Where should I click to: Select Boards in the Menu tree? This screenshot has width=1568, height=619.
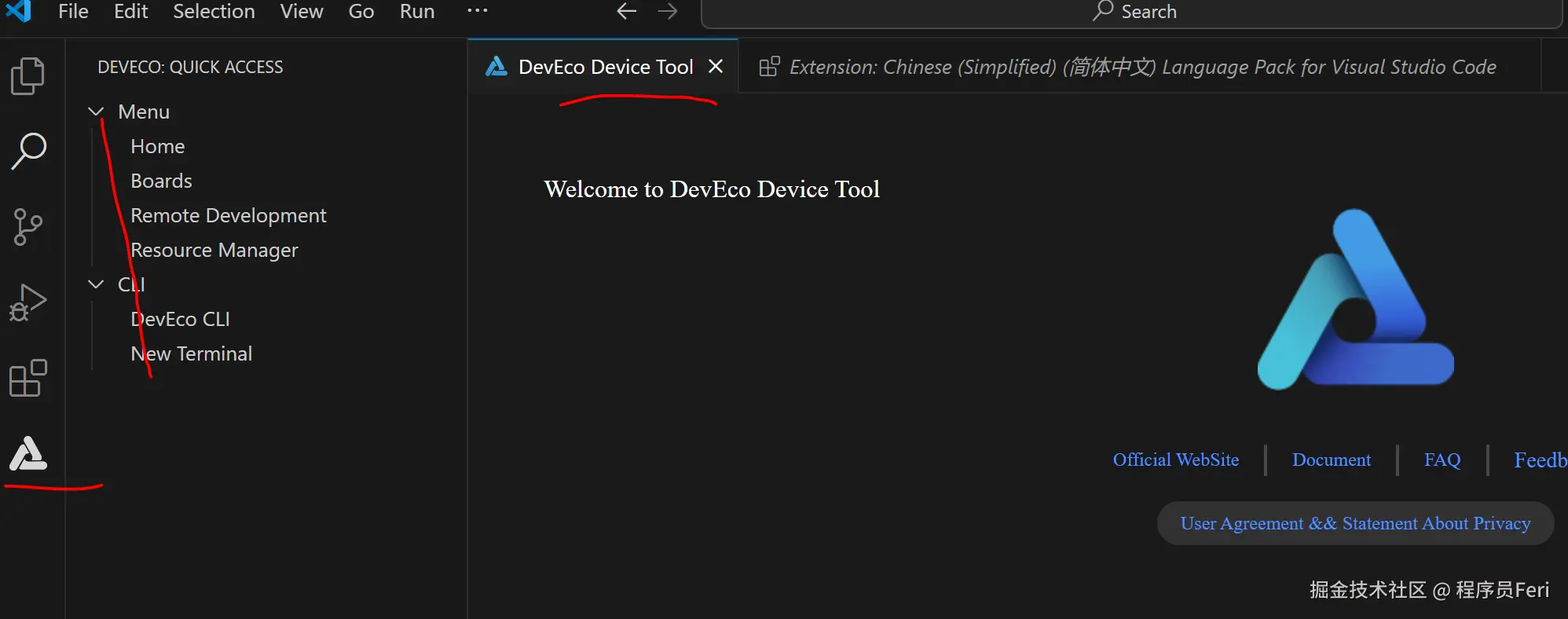click(161, 181)
